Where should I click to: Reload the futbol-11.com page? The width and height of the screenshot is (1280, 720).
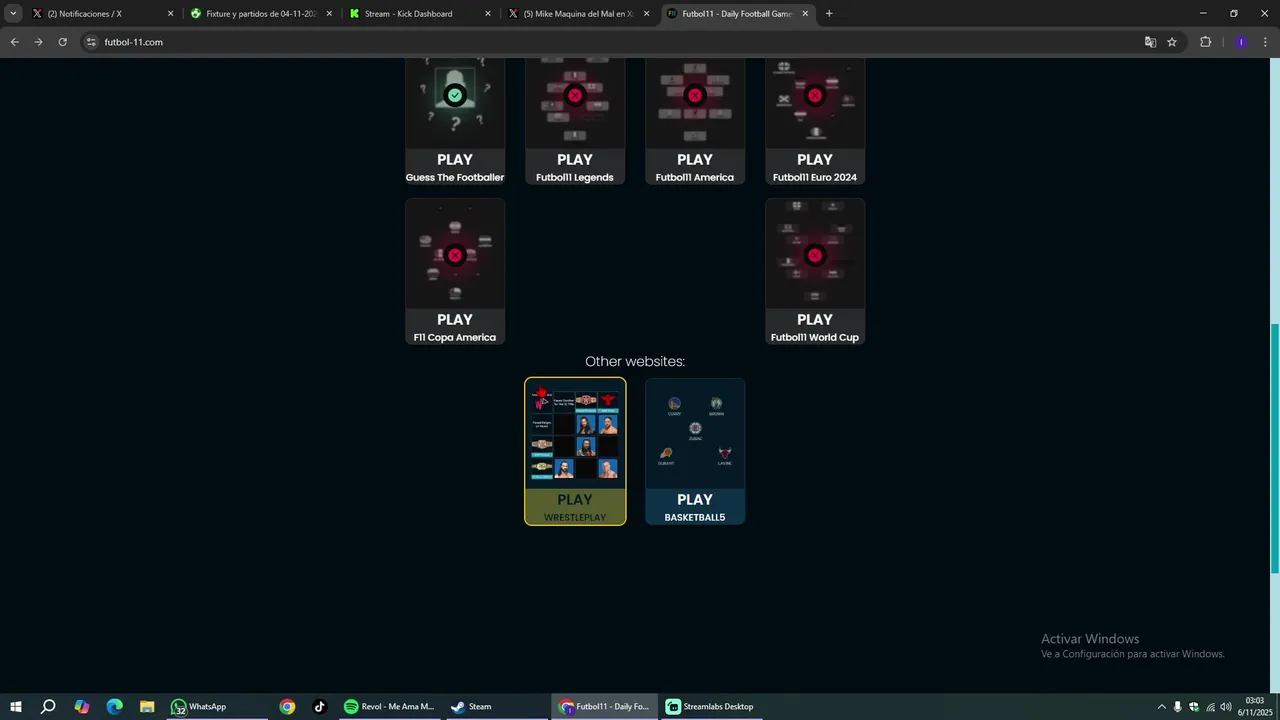62,42
